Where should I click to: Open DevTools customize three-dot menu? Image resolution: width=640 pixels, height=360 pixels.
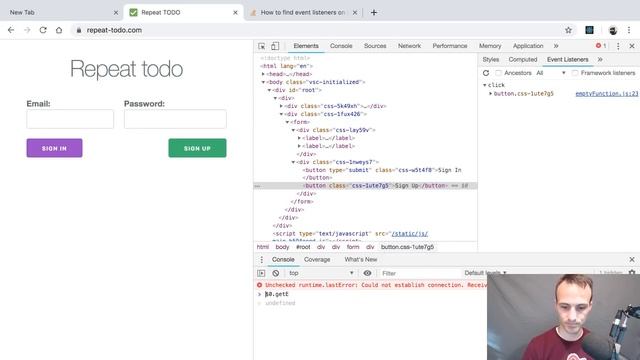point(618,46)
